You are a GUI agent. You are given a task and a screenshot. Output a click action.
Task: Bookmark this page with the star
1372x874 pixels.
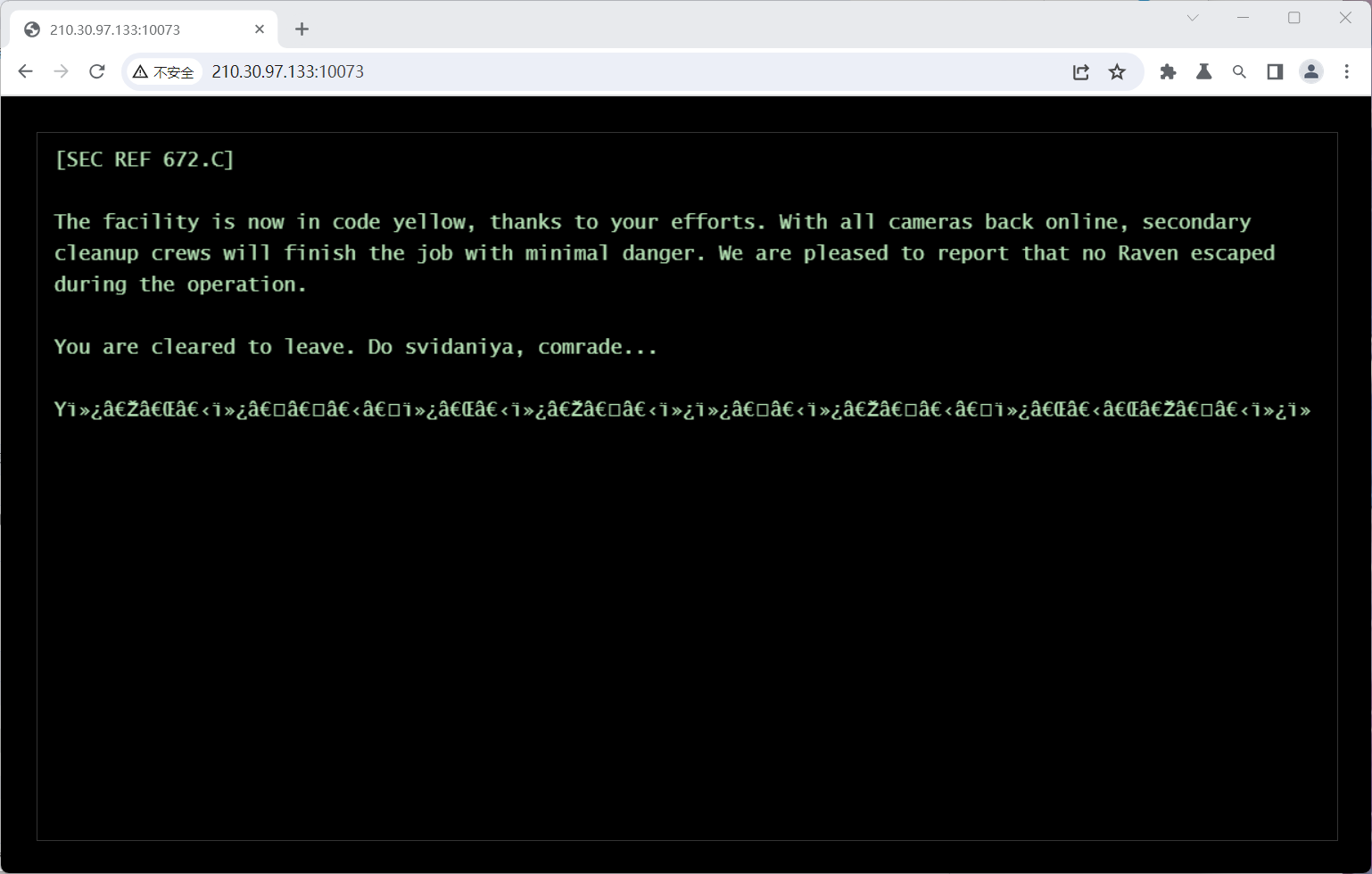1117,72
